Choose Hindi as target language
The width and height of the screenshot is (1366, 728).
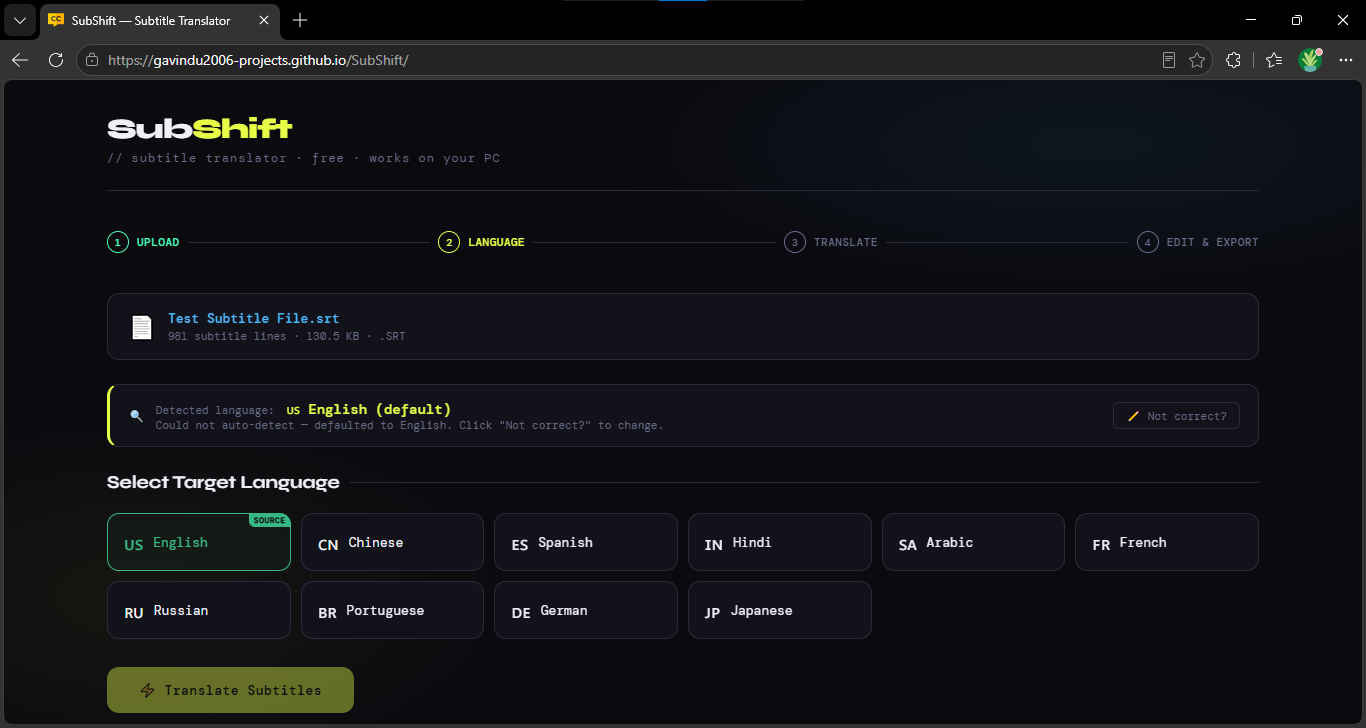(780, 542)
